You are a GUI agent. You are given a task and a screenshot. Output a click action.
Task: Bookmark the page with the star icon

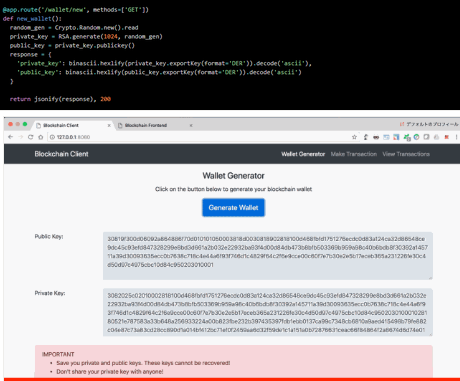pos(354,137)
